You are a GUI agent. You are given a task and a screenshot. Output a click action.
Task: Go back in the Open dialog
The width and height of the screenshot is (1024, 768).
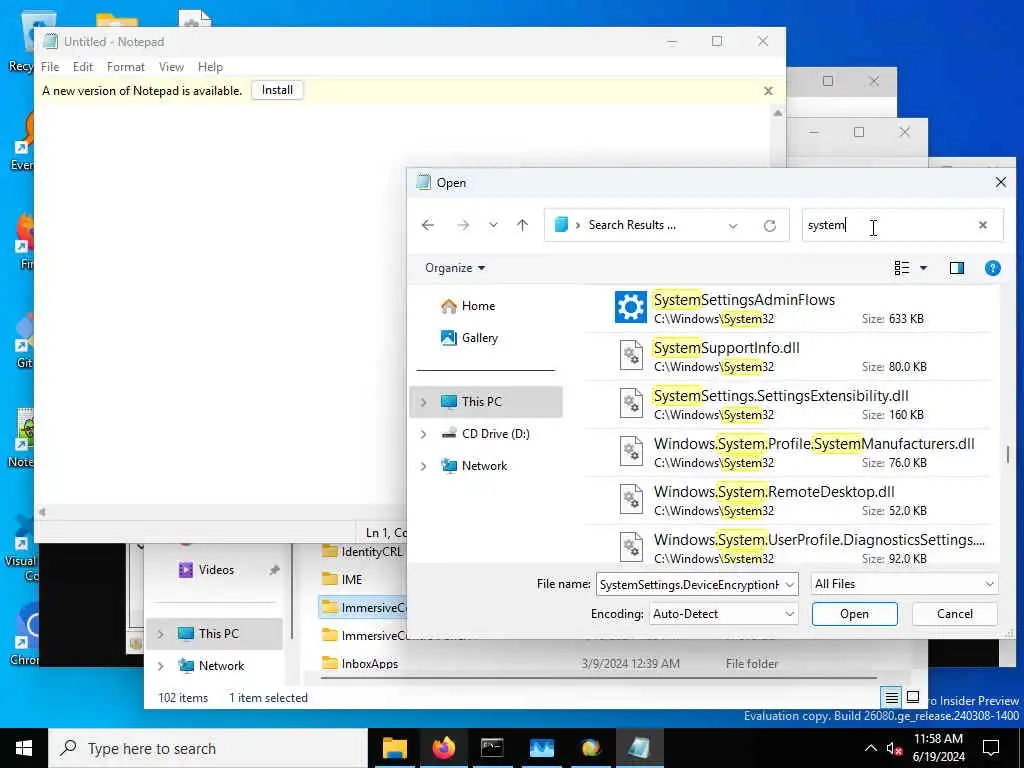pyautogui.click(x=428, y=225)
